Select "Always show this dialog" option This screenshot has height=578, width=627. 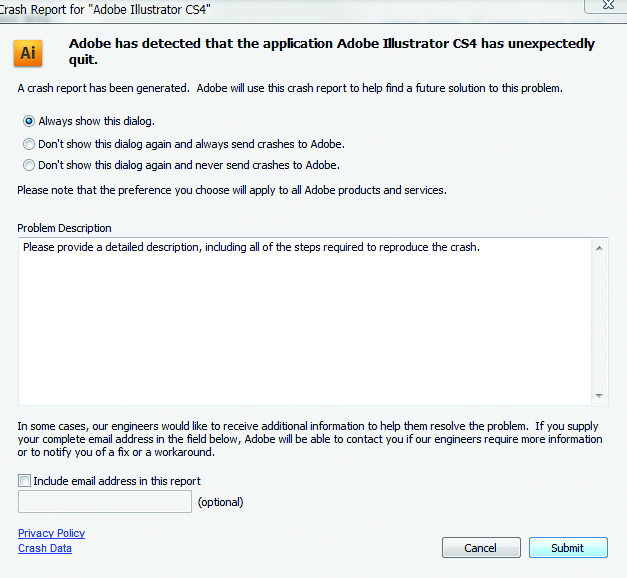[x=29, y=121]
